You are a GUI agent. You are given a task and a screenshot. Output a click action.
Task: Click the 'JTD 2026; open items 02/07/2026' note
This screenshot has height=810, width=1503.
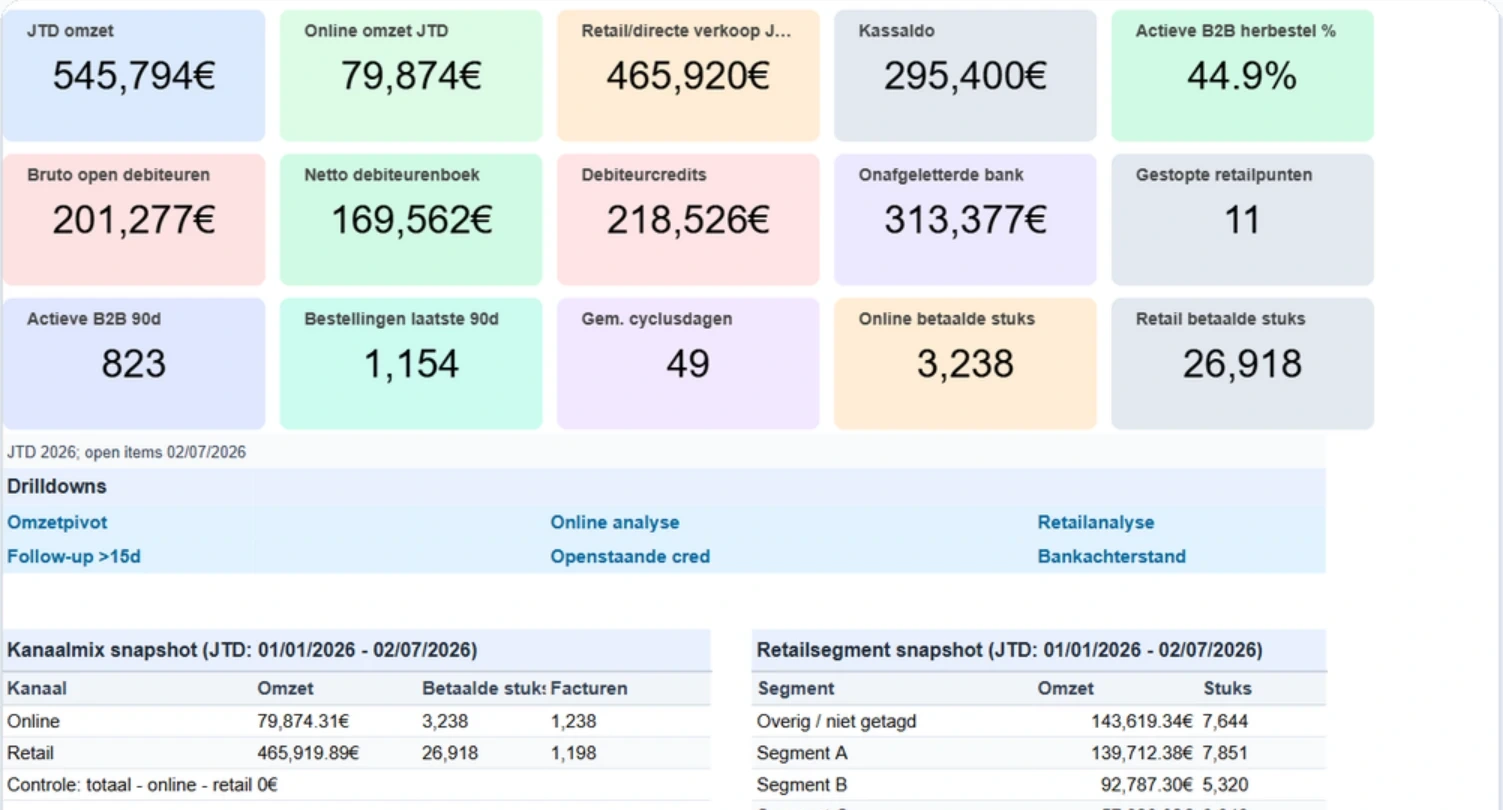[x=126, y=452]
